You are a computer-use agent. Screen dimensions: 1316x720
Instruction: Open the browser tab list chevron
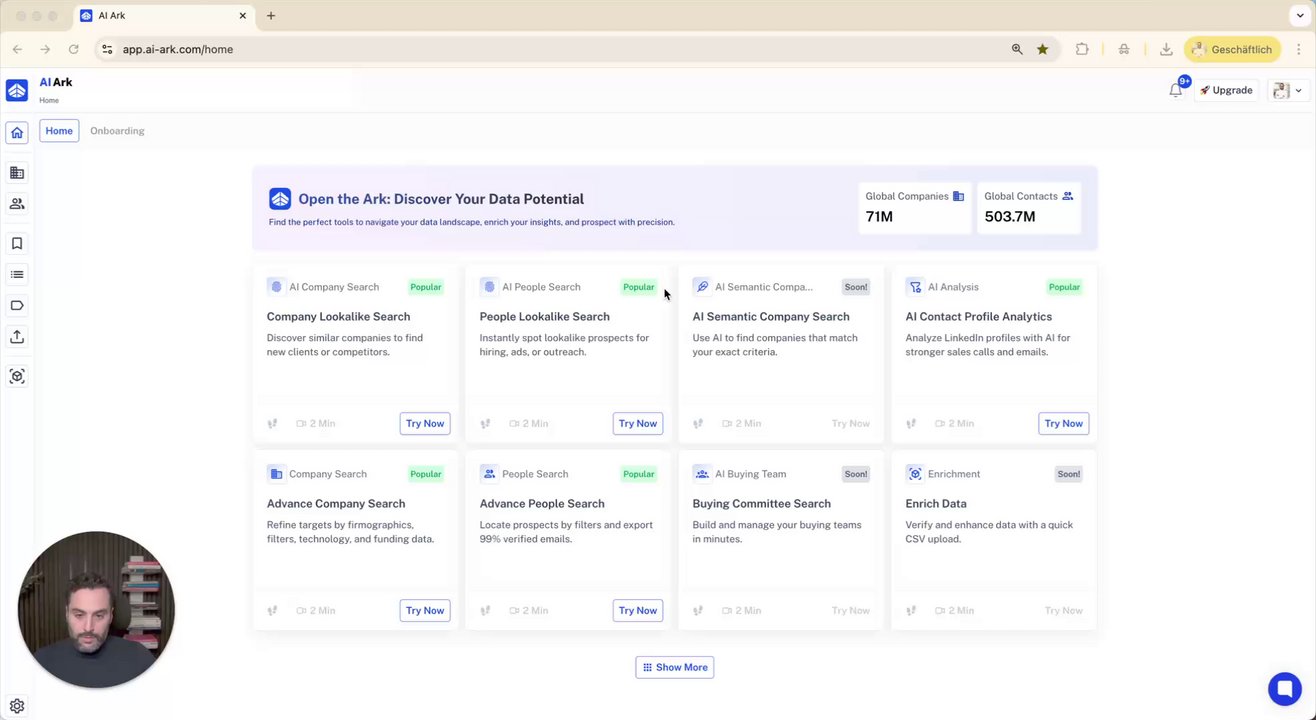point(1300,16)
